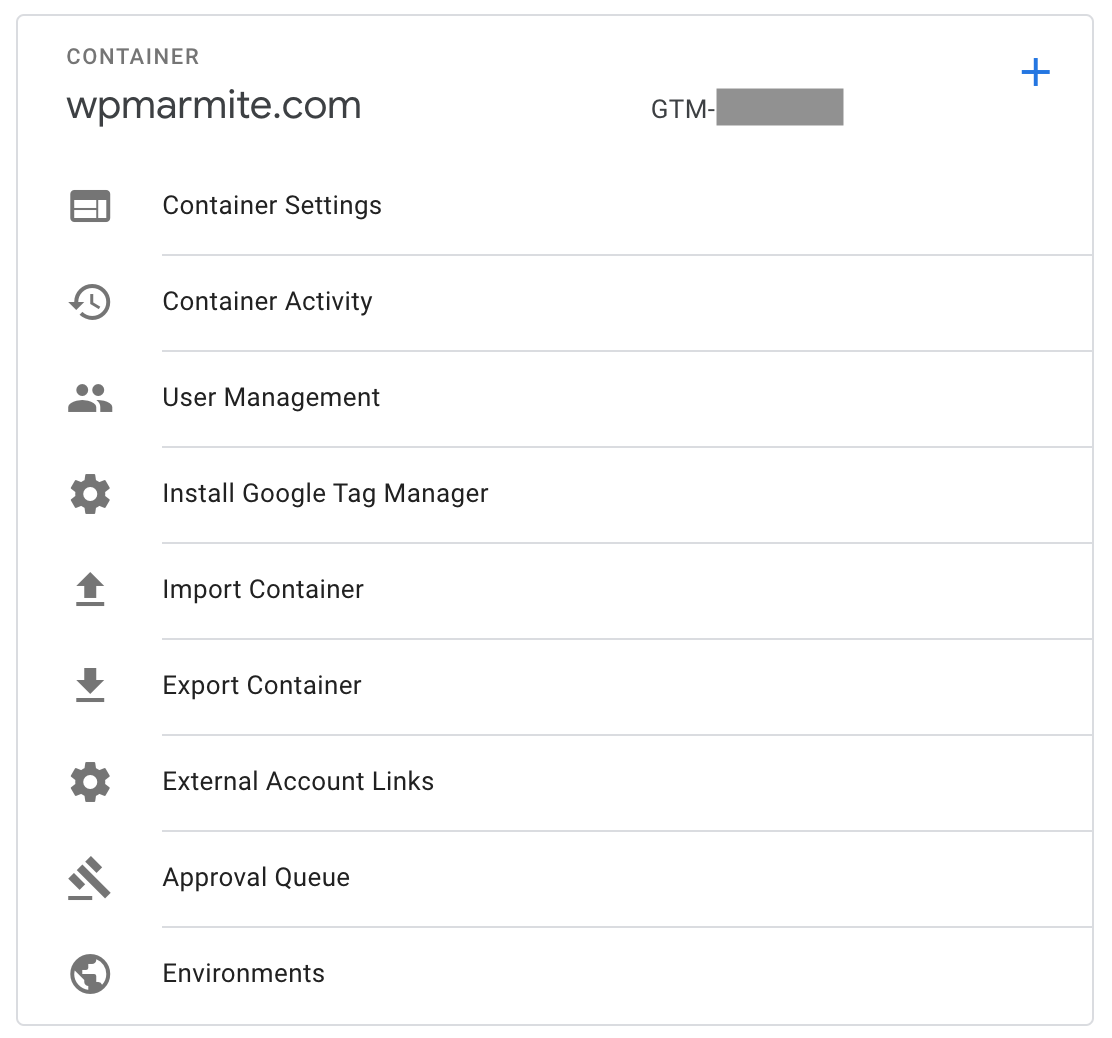Click the User Management people icon
The height and width of the screenshot is (1038, 1112).
90,398
